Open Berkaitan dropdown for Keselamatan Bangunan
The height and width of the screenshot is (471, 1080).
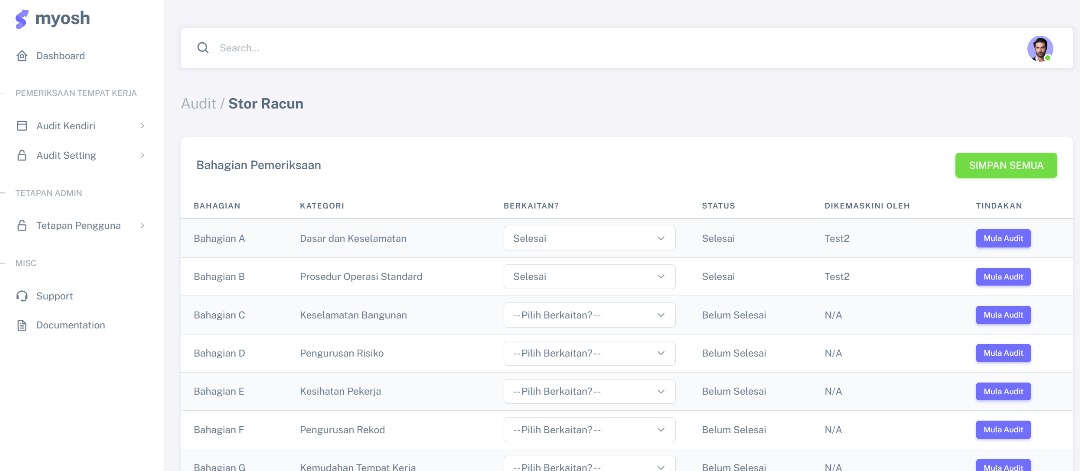589,315
